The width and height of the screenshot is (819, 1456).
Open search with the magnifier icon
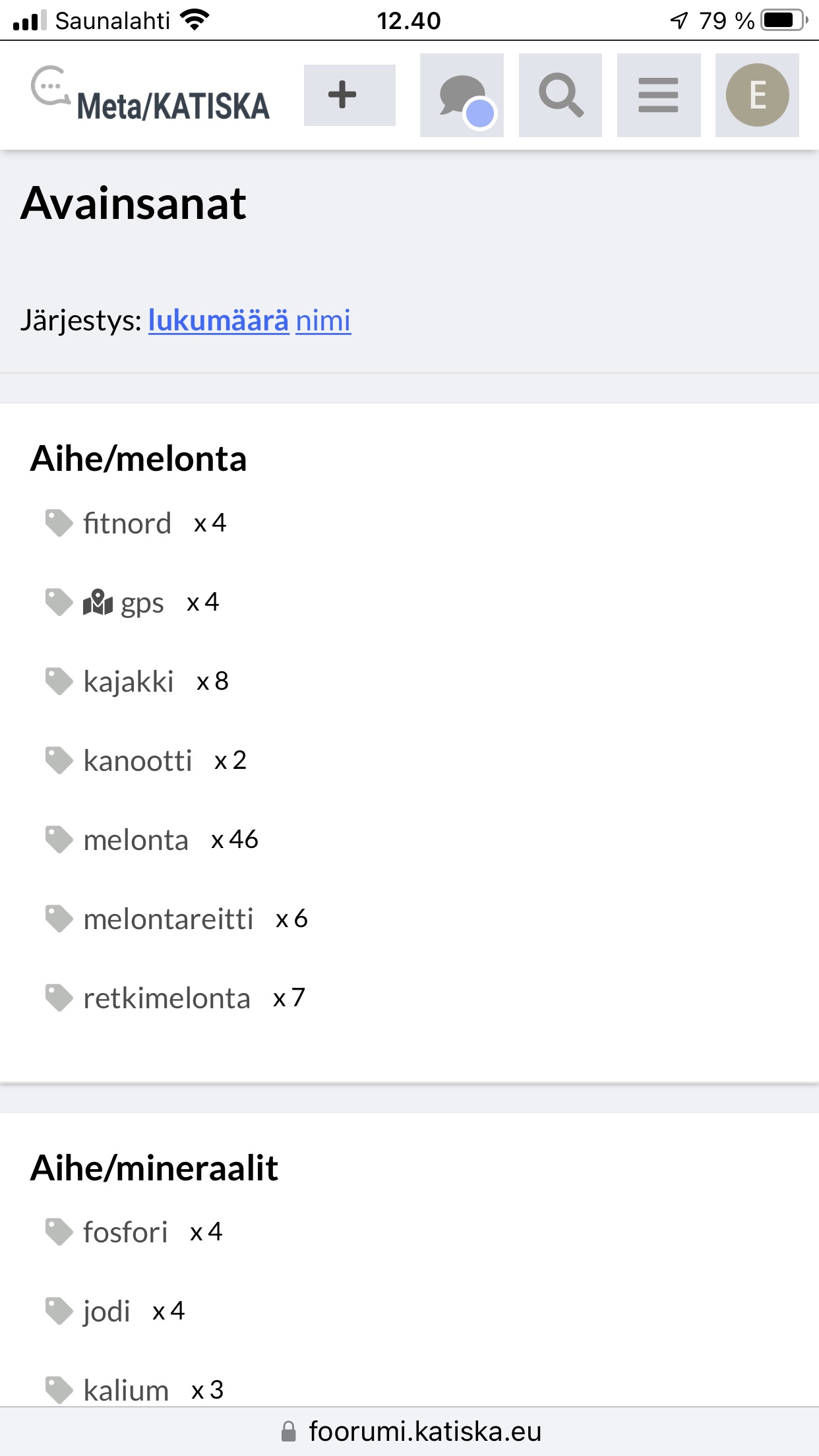tap(560, 96)
